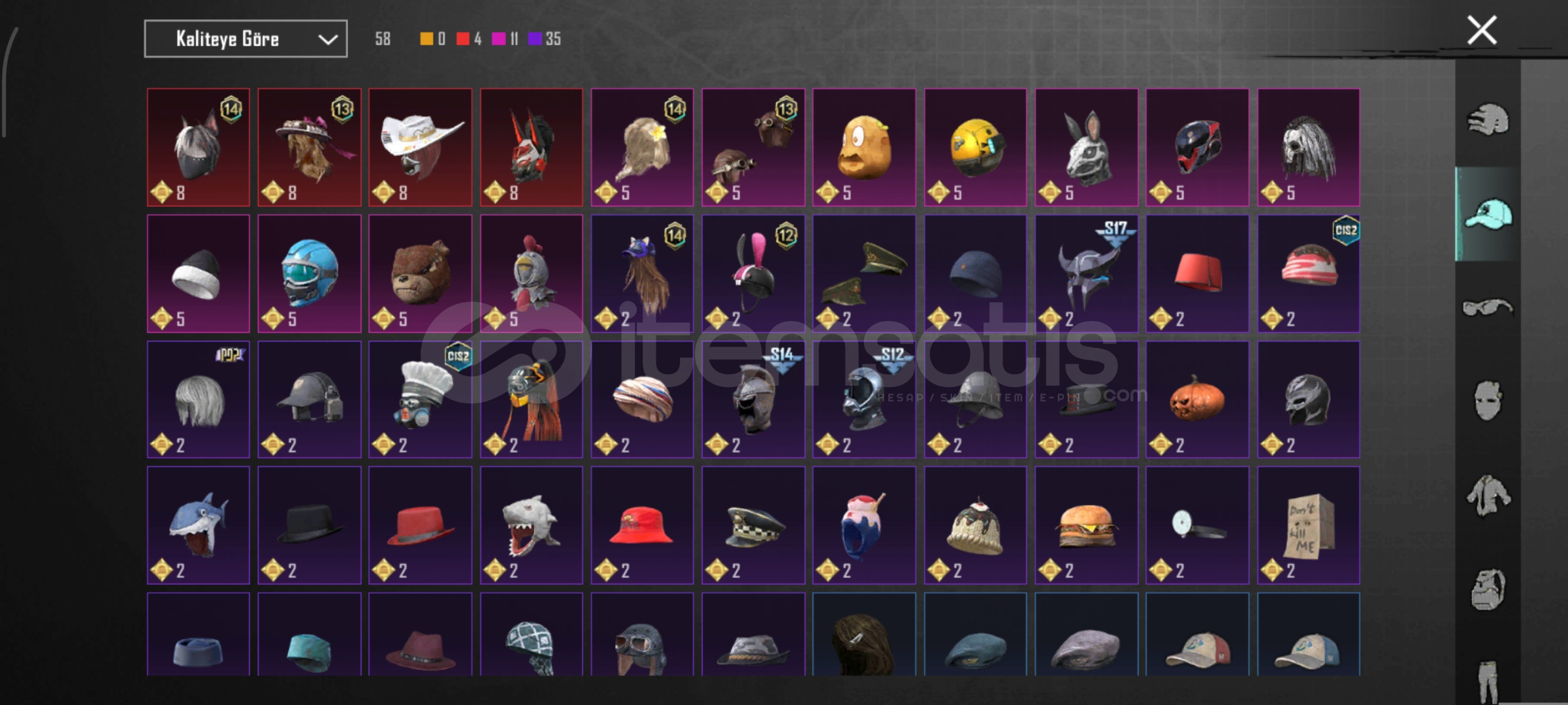
Task: Select the orange quality color filter
Action: pos(432,39)
